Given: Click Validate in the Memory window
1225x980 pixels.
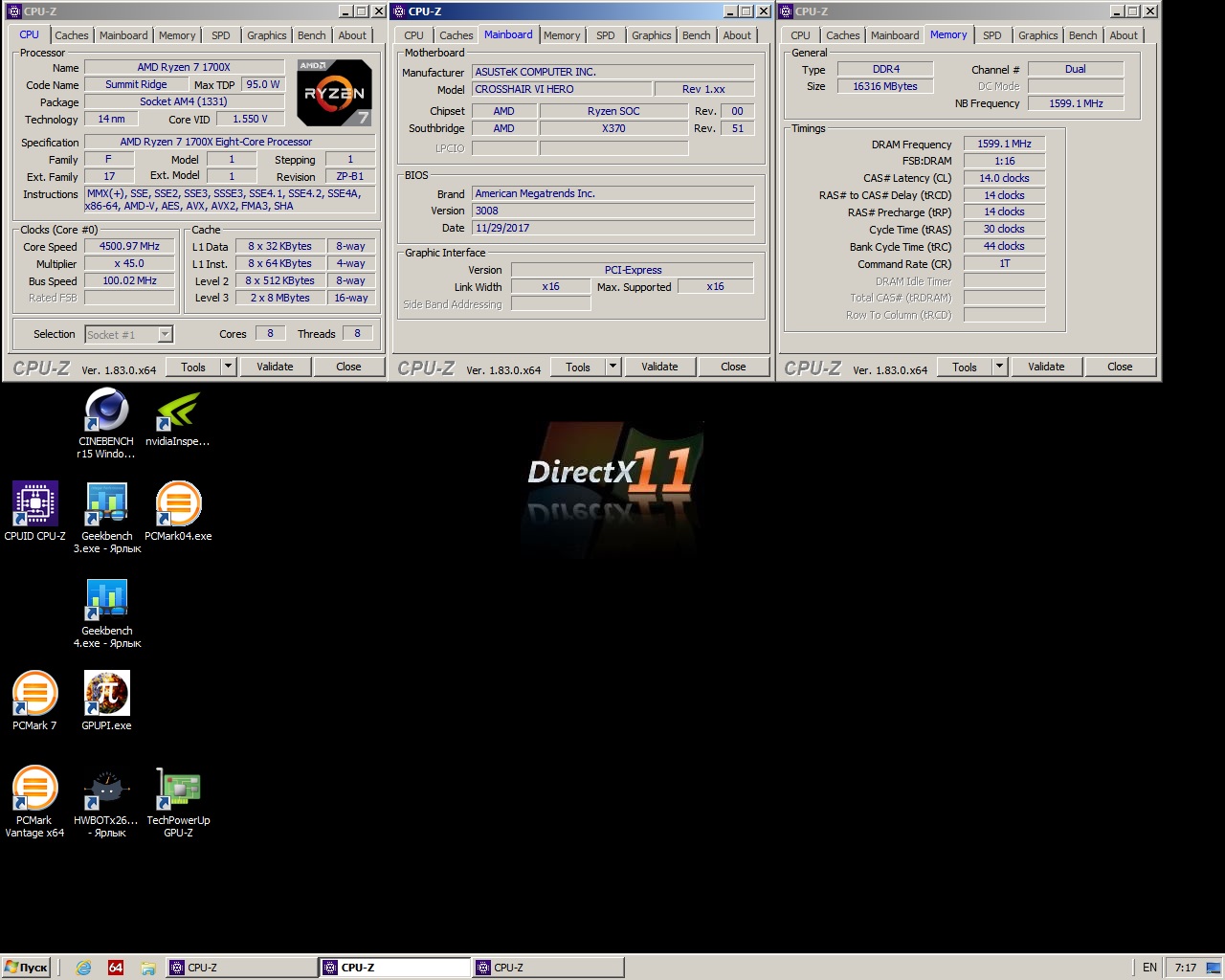Looking at the screenshot, I should [x=1046, y=367].
